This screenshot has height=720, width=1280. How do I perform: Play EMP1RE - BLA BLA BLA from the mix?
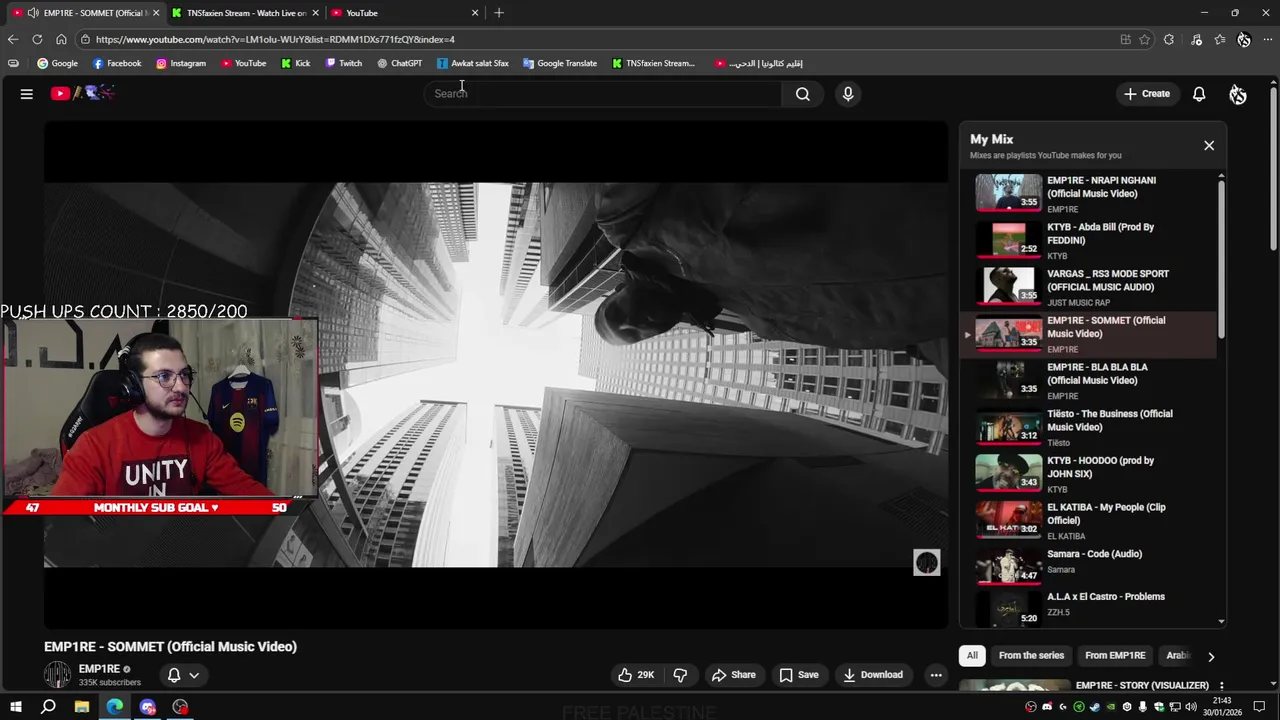pyautogui.click(x=1089, y=381)
